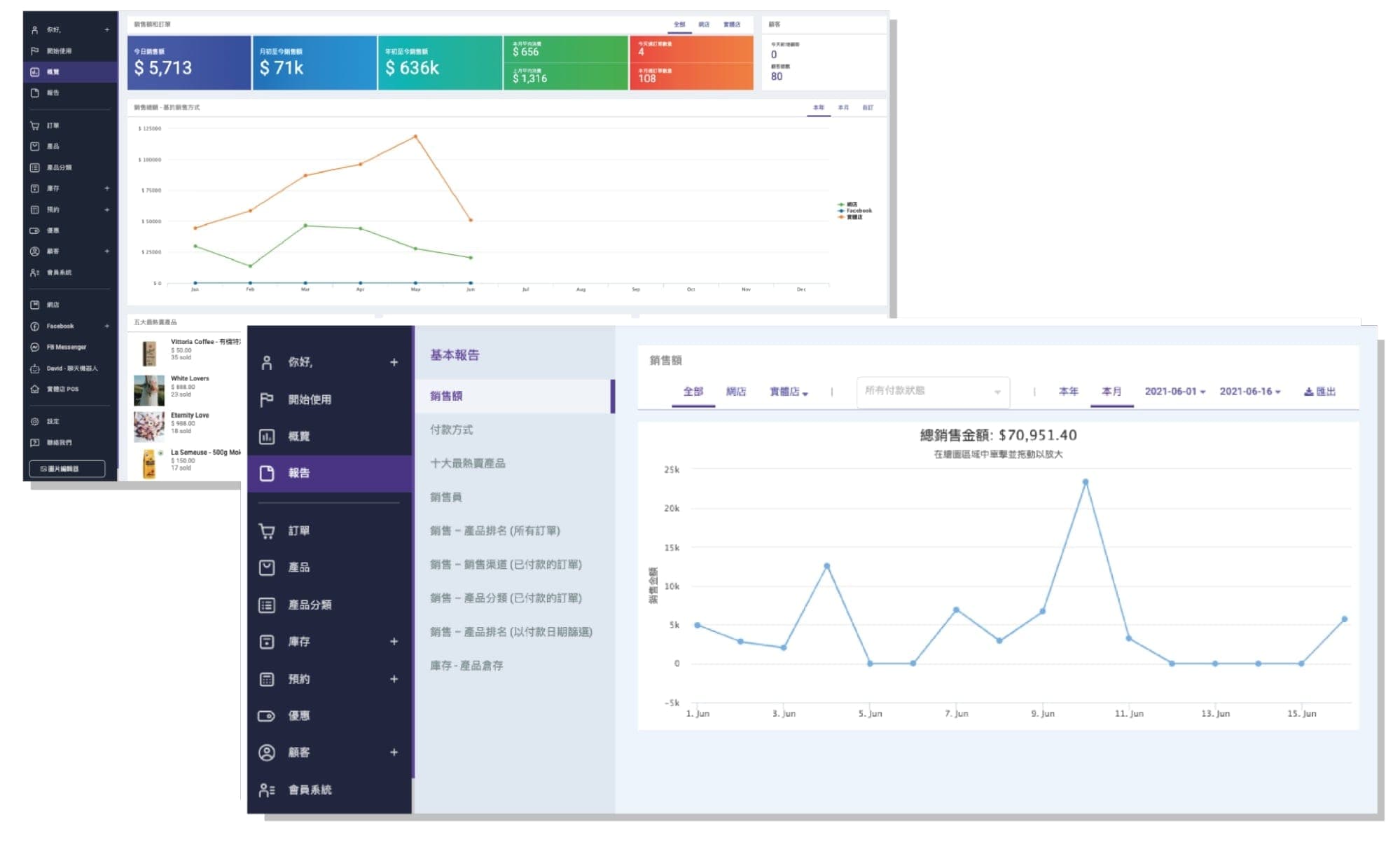
Task: Click 圖片編輯器 button in back sidebar
Action: pos(67,469)
